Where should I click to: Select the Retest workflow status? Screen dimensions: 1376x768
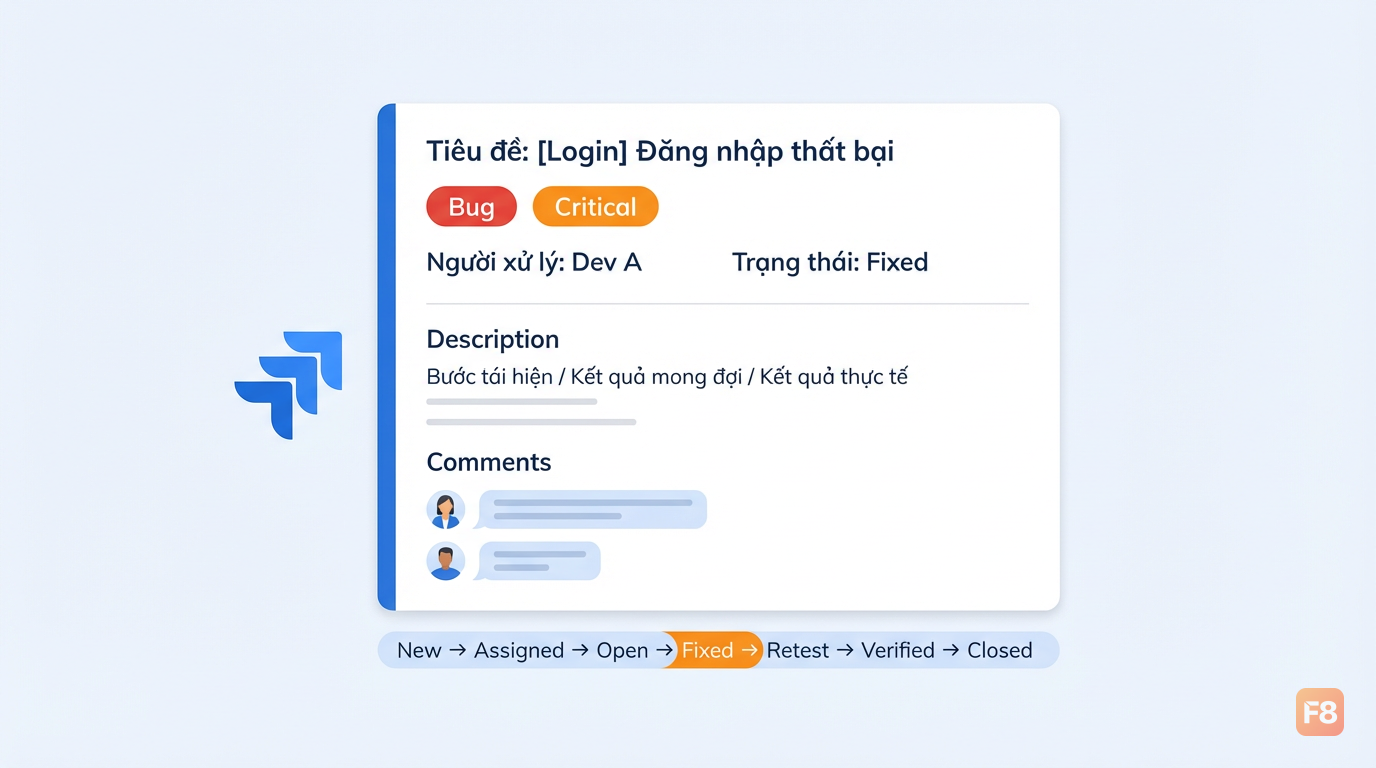798,650
